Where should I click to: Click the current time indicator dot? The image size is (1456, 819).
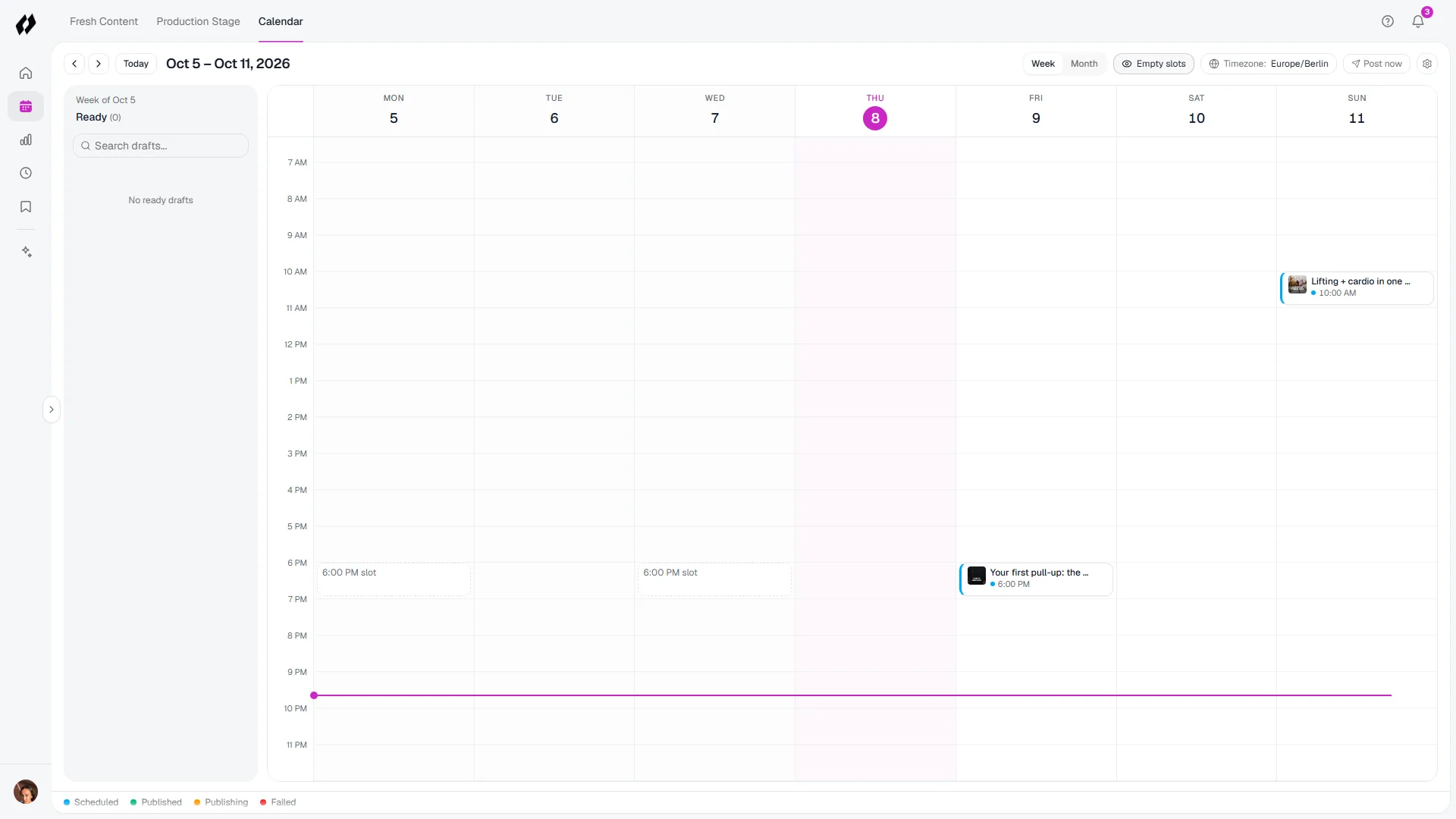[314, 695]
